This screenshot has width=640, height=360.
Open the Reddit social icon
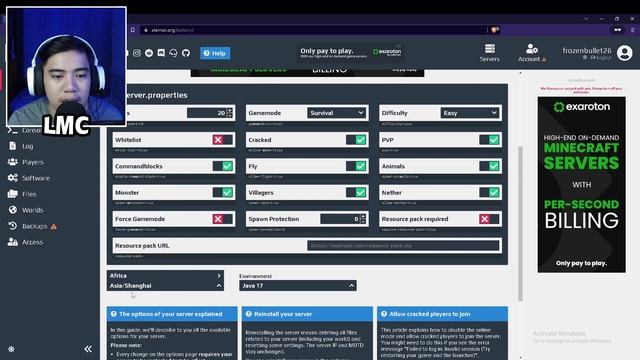pos(149,53)
